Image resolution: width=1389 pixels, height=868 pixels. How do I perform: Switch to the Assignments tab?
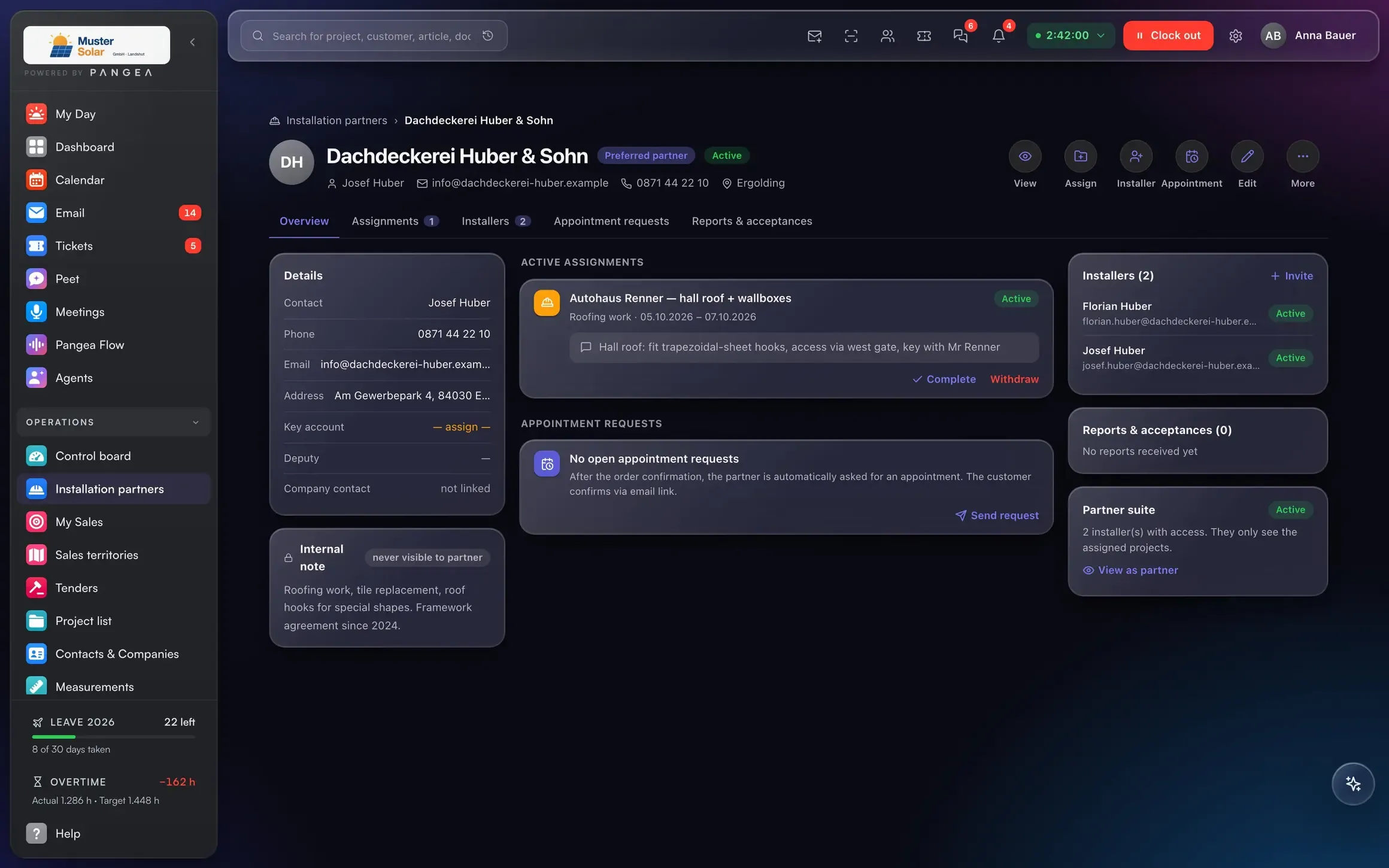click(395, 221)
